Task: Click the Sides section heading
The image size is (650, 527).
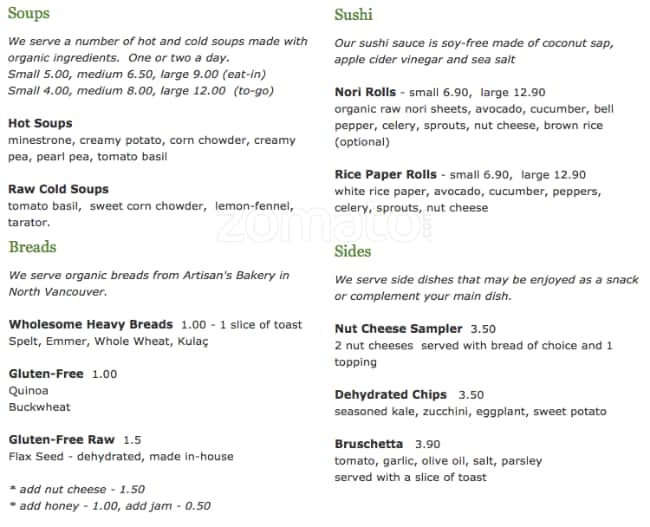Action: coord(353,251)
